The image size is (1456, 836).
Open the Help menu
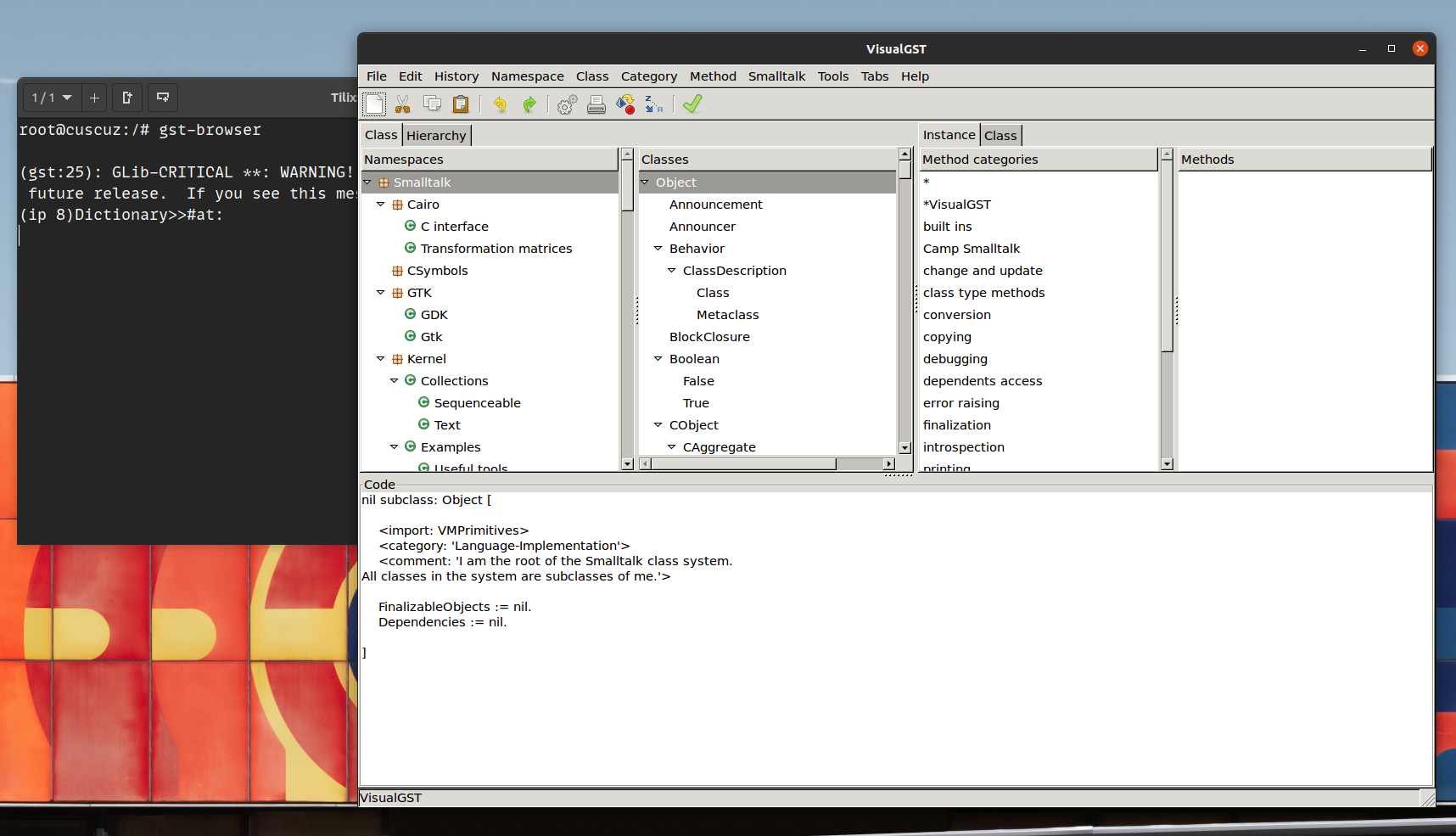pos(915,76)
